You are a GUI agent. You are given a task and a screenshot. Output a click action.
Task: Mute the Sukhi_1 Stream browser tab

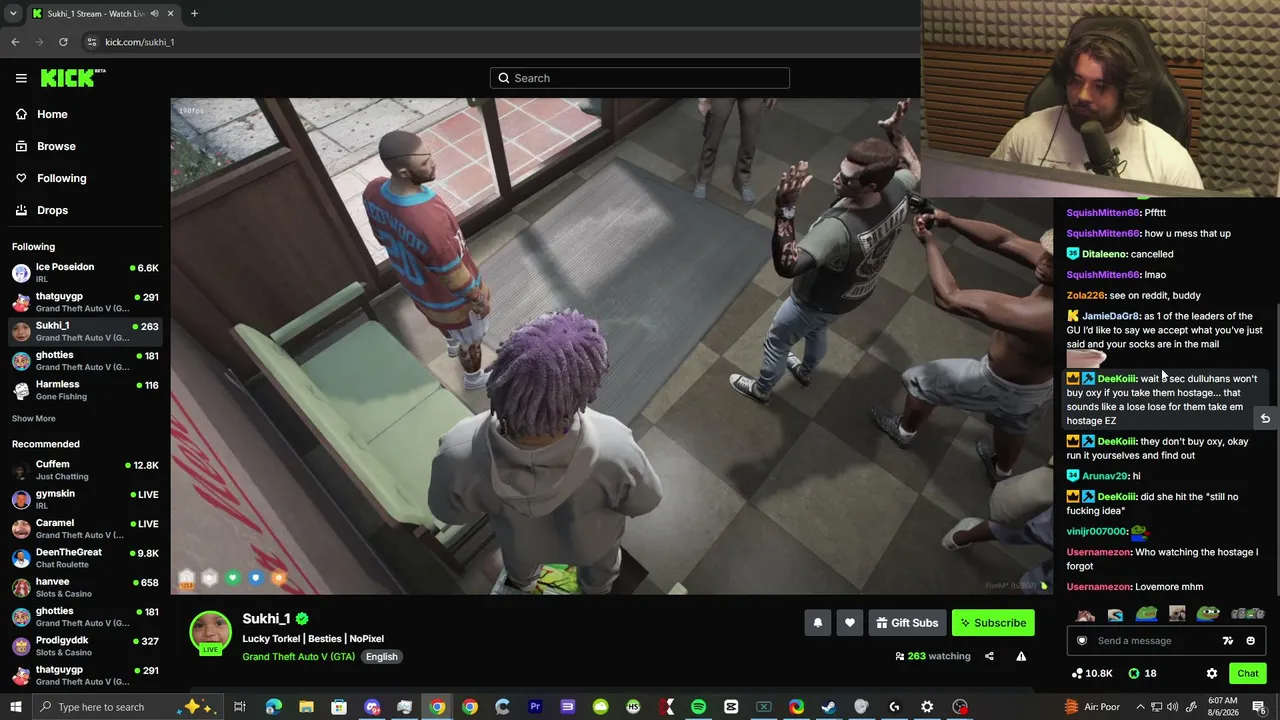[x=154, y=14]
